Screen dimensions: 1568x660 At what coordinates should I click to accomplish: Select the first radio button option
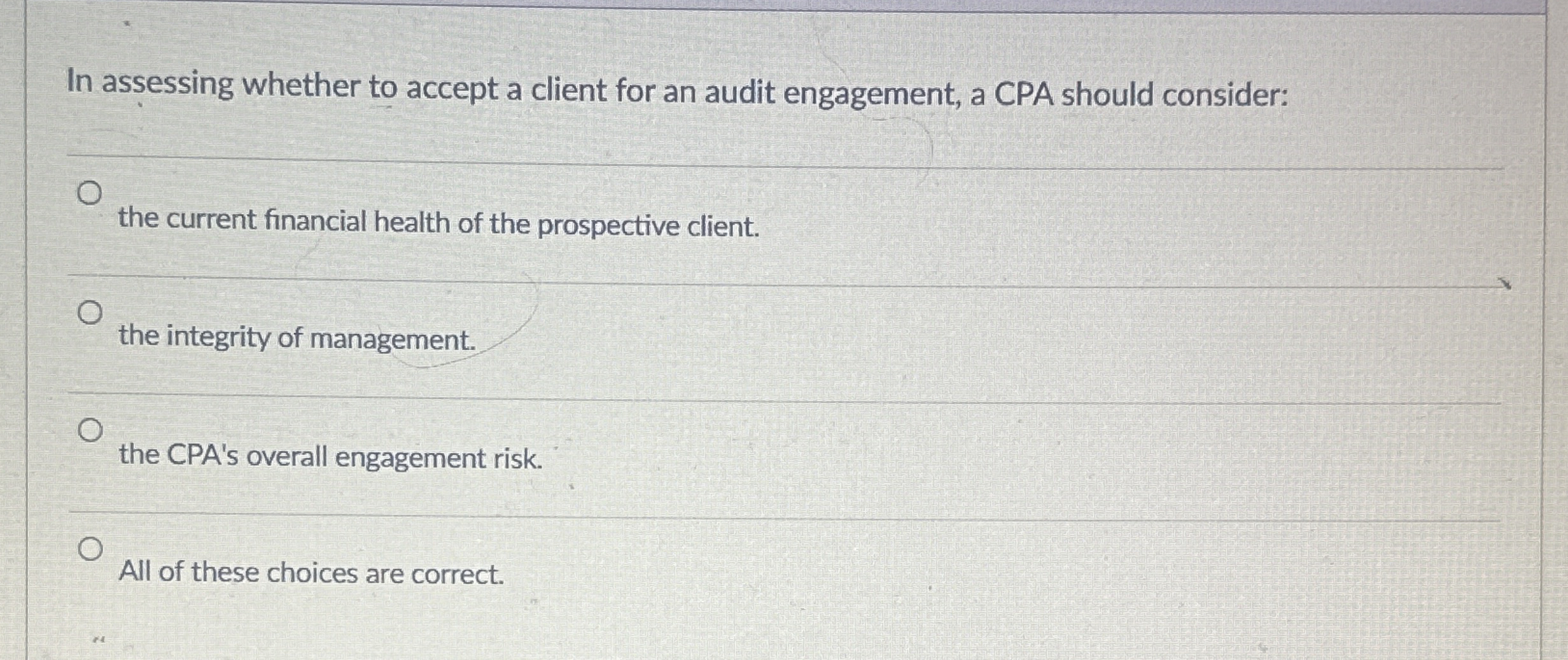click(x=90, y=193)
